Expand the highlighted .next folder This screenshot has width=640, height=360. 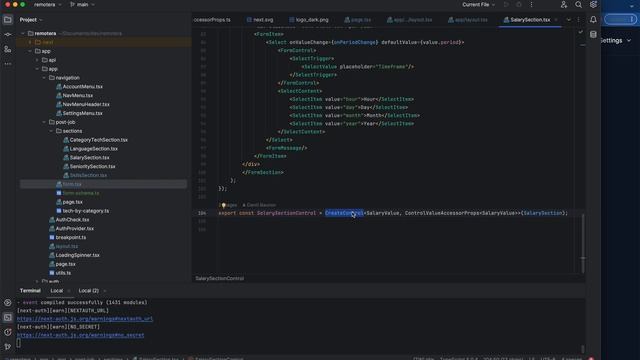(x=30, y=42)
